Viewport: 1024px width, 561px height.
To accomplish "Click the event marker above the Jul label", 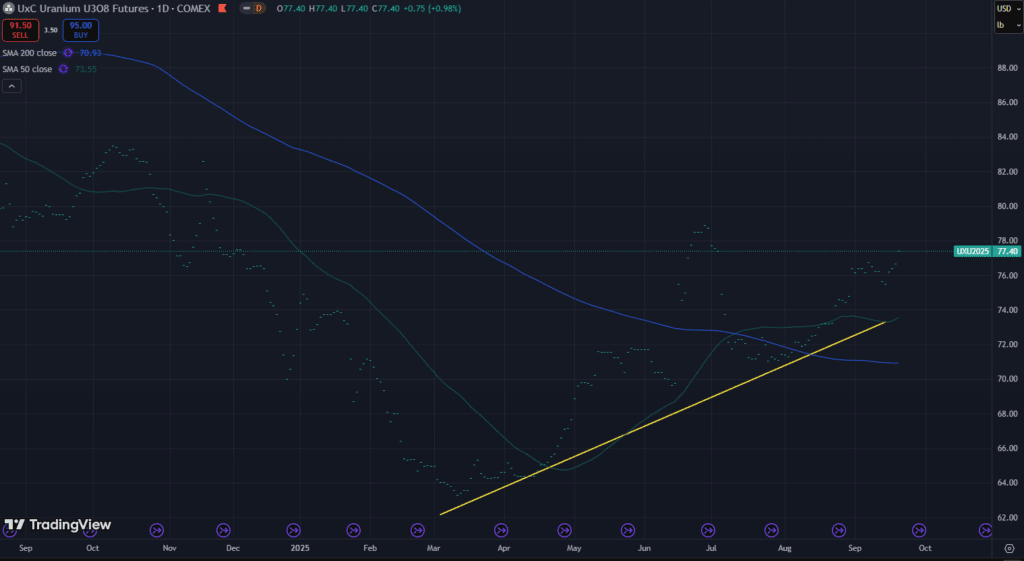I will pyautogui.click(x=708, y=530).
